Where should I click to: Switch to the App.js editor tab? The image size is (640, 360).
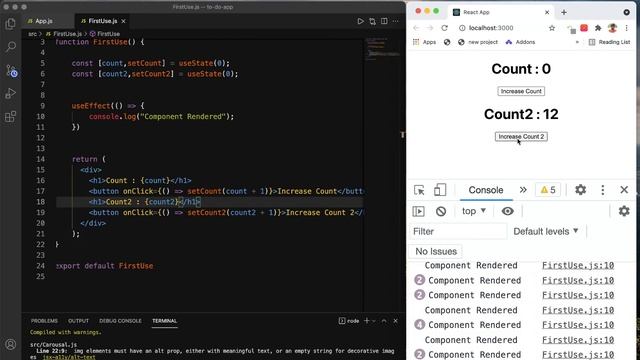click(44, 21)
